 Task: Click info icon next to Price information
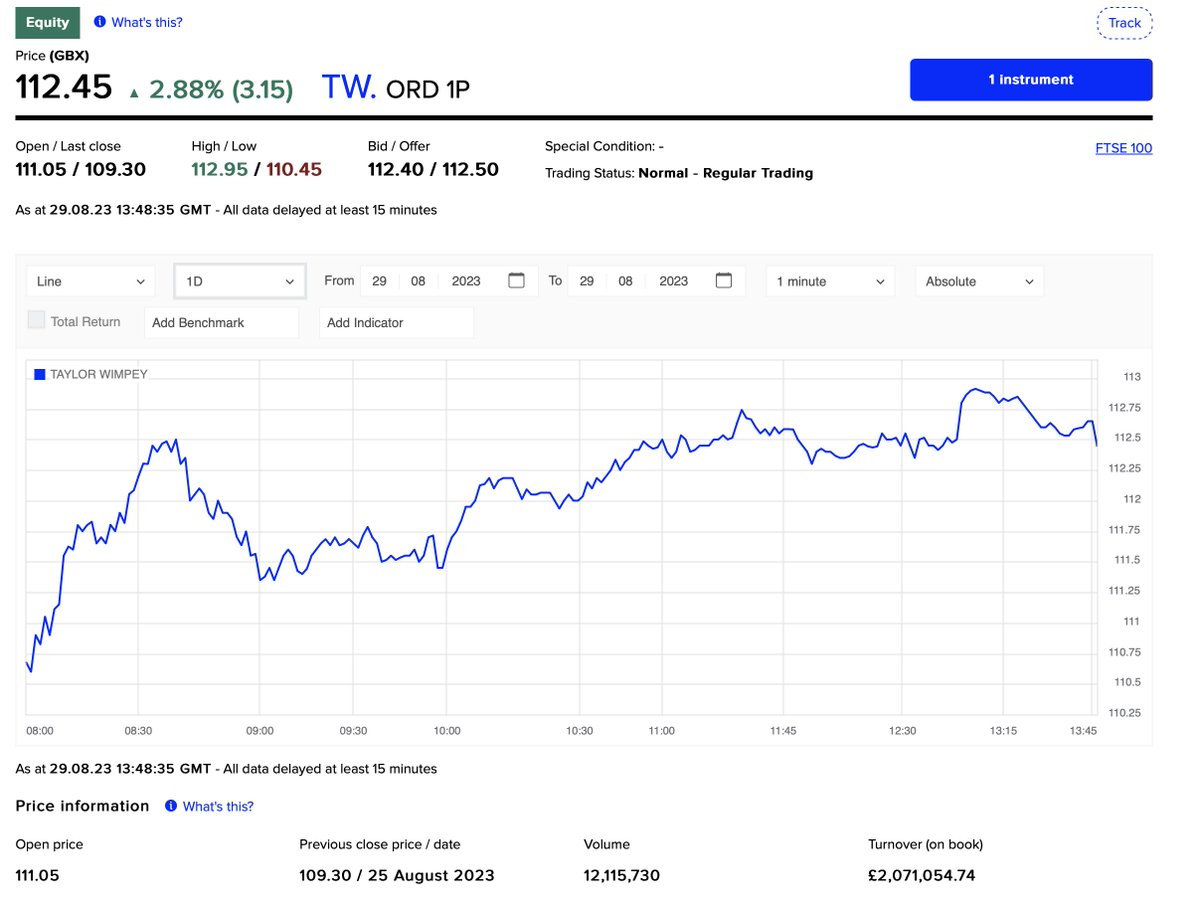pos(171,806)
